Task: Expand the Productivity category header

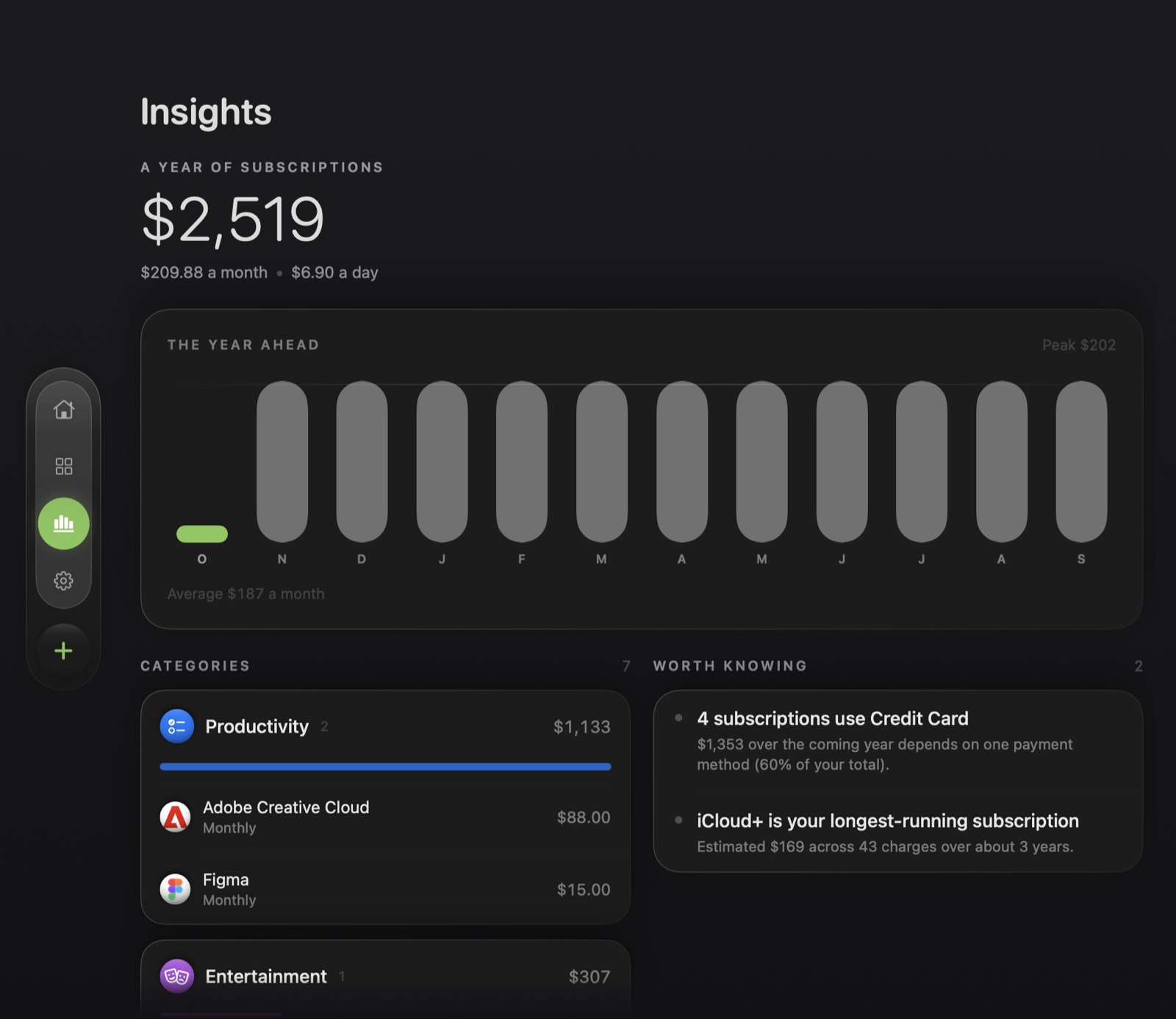Action: pos(385,726)
